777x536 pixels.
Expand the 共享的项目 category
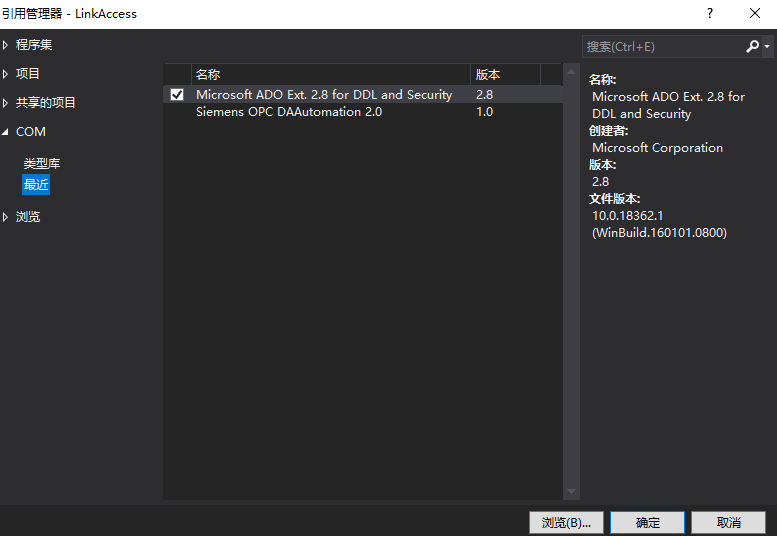coord(5,103)
